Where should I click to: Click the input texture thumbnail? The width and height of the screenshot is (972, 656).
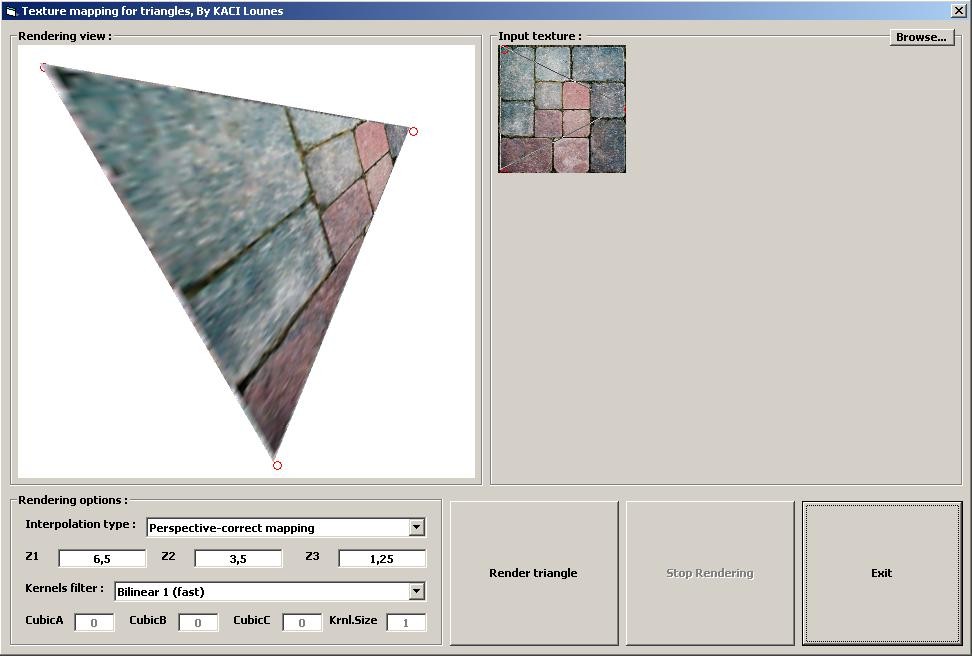[x=562, y=109]
